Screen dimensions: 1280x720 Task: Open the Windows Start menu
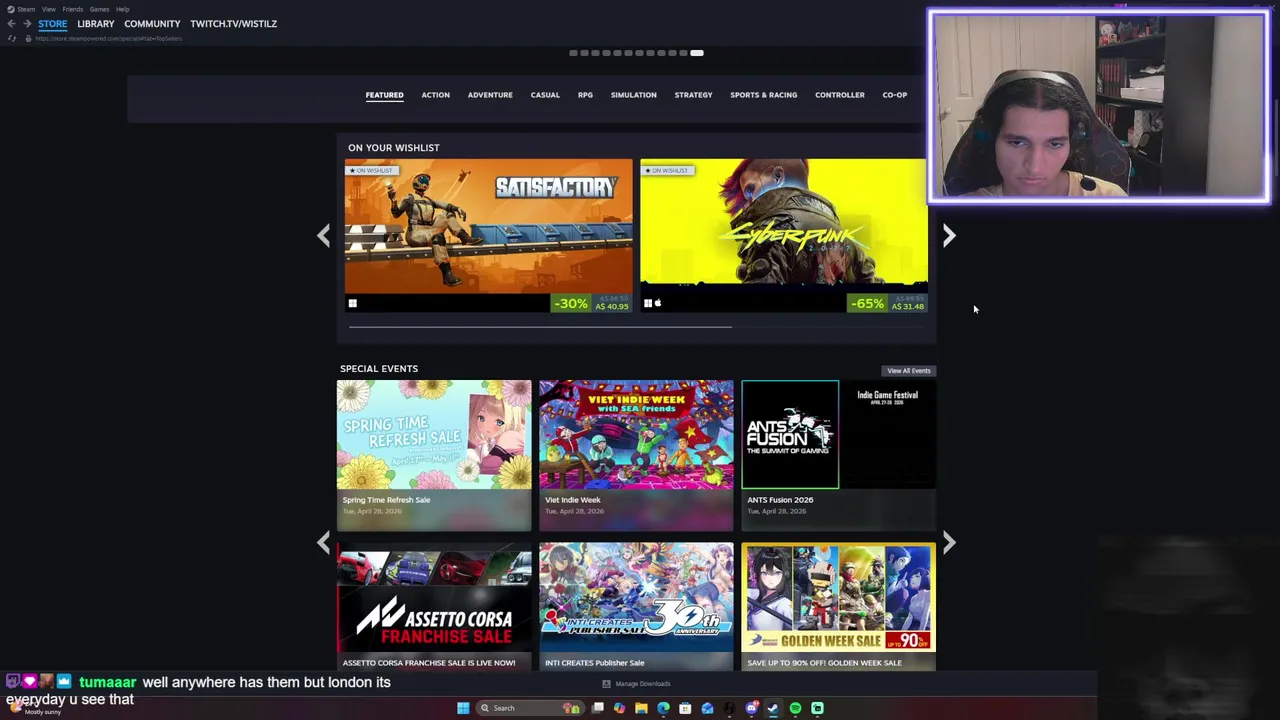(x=463, y=708)
